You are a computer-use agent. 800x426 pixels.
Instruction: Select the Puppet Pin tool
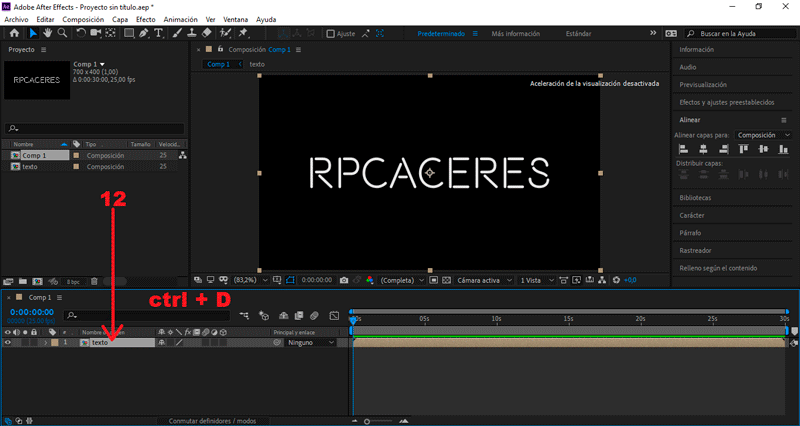(243, 33)
